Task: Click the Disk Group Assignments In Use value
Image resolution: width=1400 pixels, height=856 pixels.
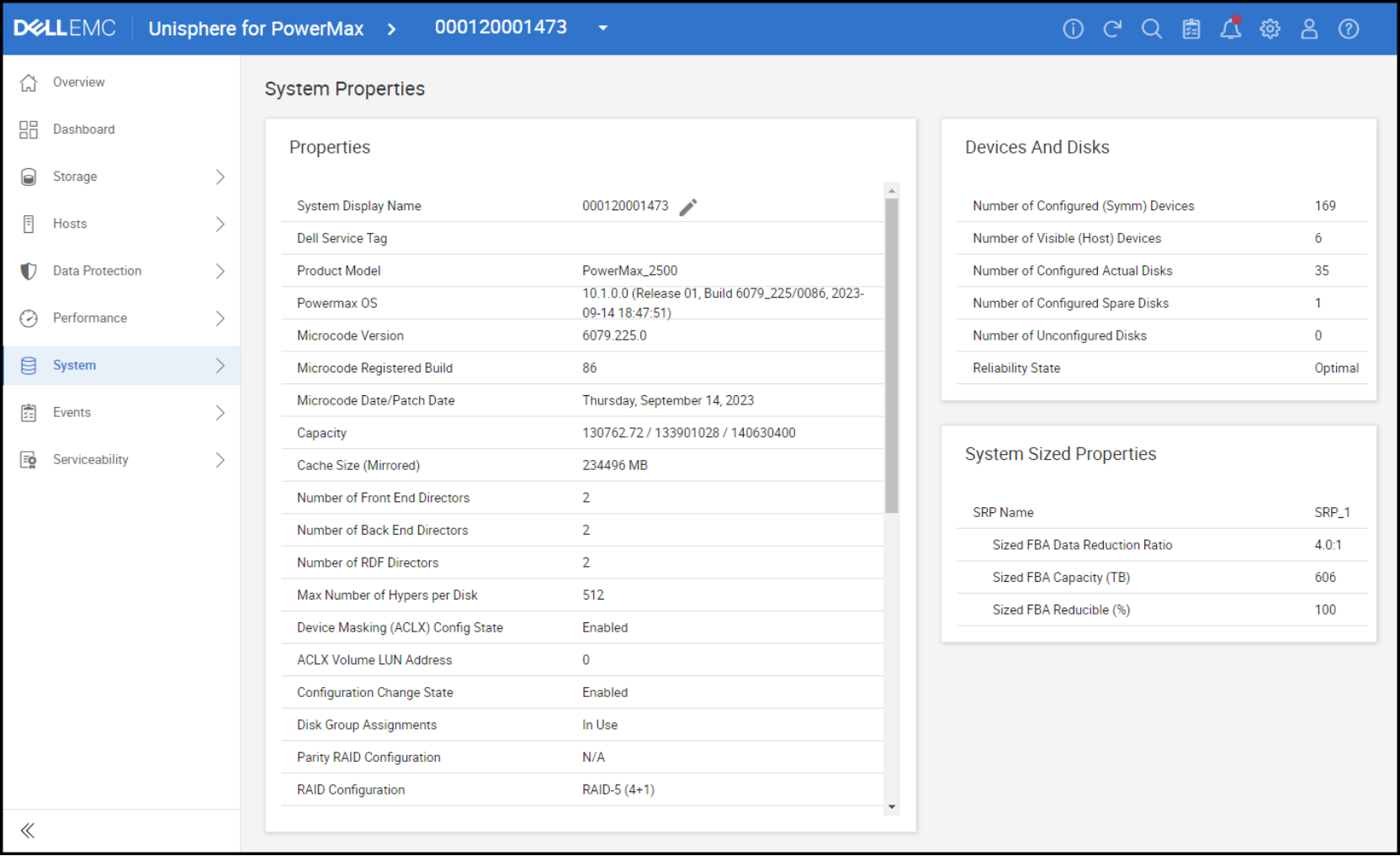Action: tap(600, 725)
